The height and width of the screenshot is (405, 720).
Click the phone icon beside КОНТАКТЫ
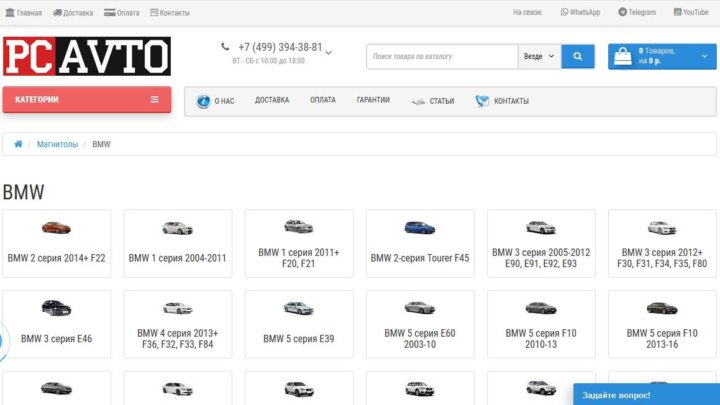pyautogui.click(x=482, y=101)
